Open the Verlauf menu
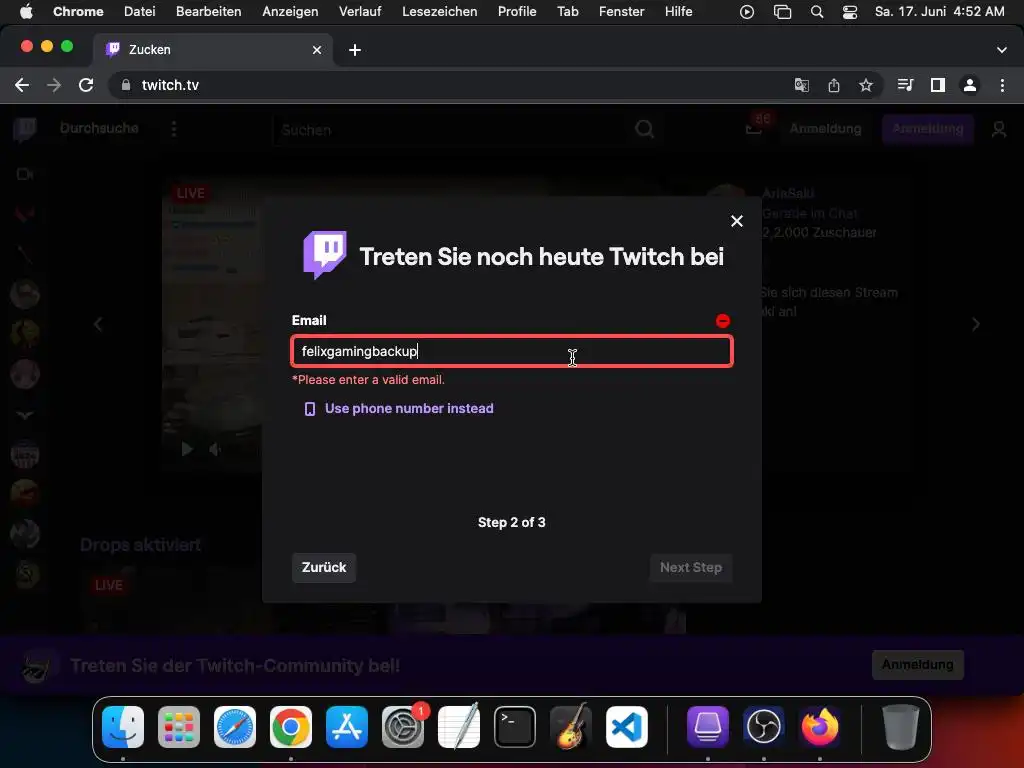This screenshot has width=1024, height=768. 360,11
